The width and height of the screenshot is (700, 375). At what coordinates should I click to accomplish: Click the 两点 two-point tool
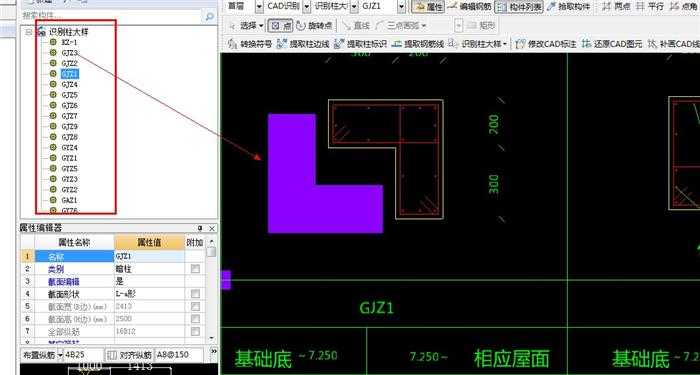[616, 7]
